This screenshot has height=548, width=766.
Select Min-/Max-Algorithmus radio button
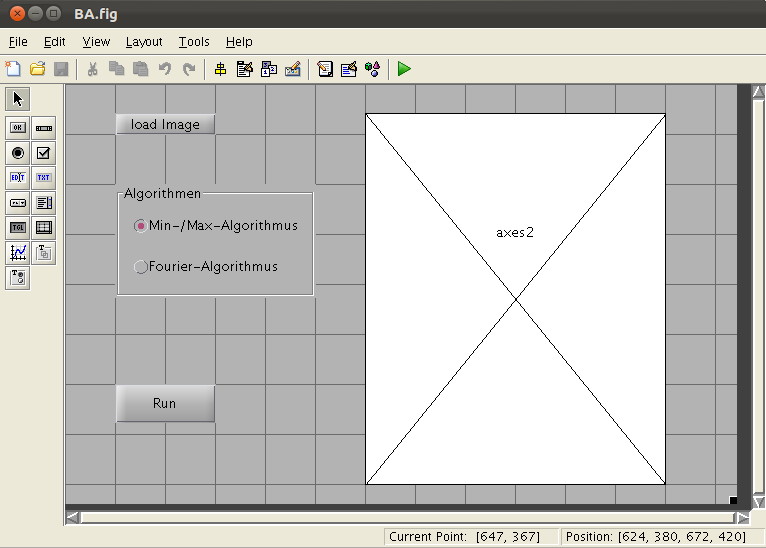coord(140,226)
